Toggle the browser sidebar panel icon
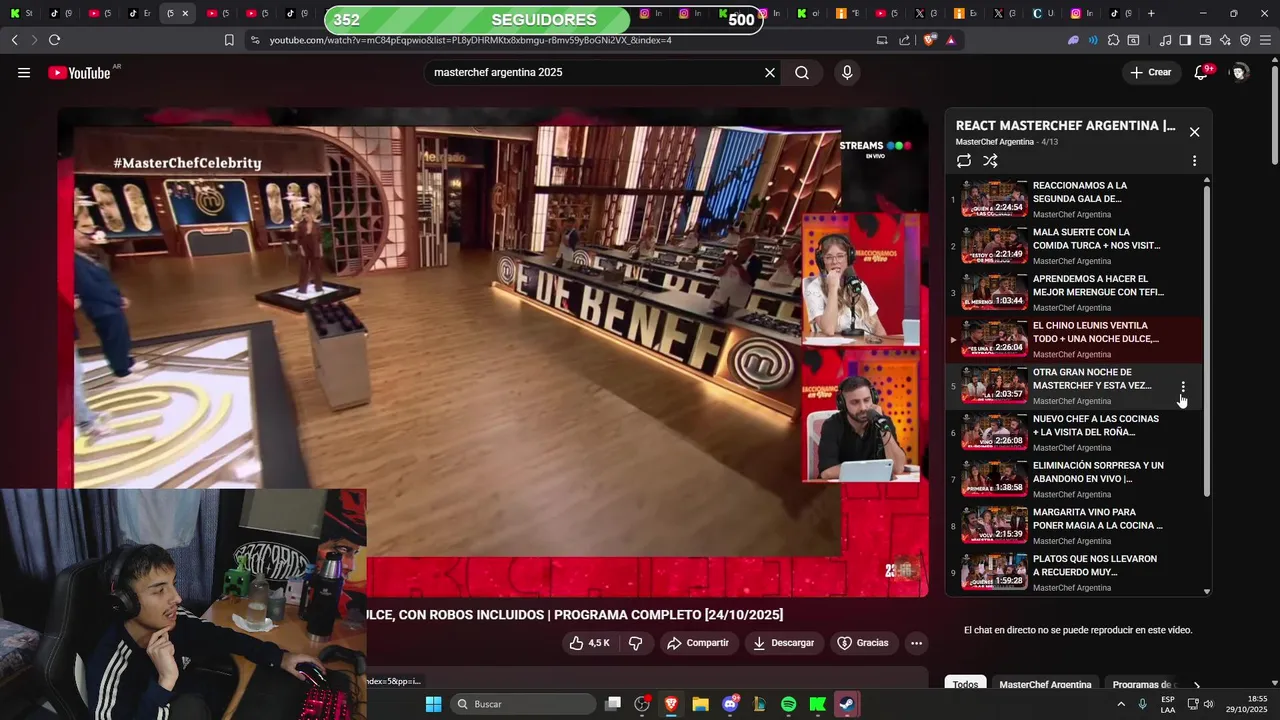Image resolution: width=1280 pixels, height=720 pixels. click(1185, 40)
